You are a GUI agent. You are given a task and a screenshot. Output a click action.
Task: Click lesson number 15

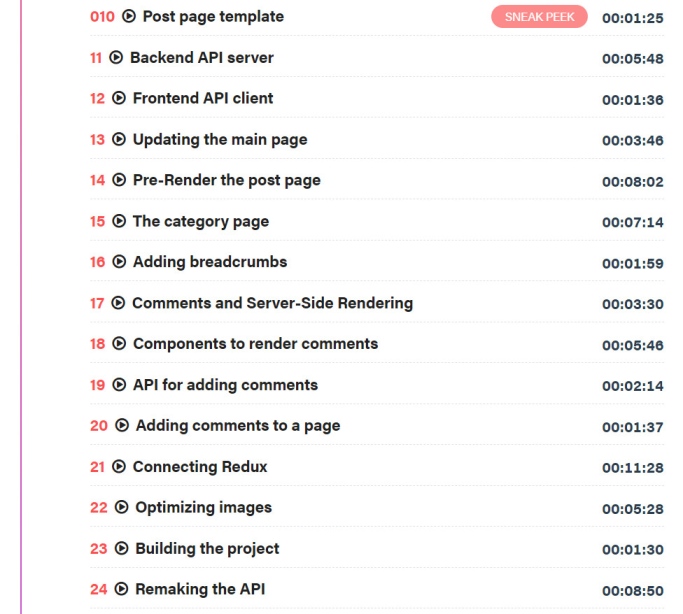98,222
